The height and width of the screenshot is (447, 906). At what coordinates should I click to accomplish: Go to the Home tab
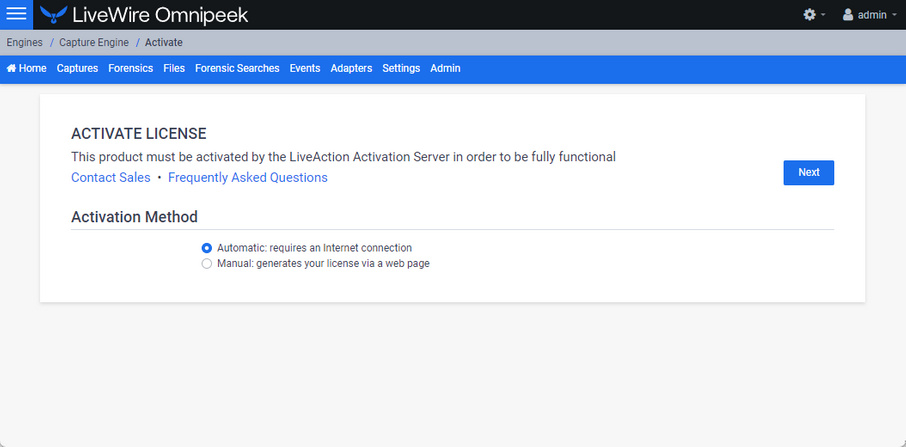[27, 68]
